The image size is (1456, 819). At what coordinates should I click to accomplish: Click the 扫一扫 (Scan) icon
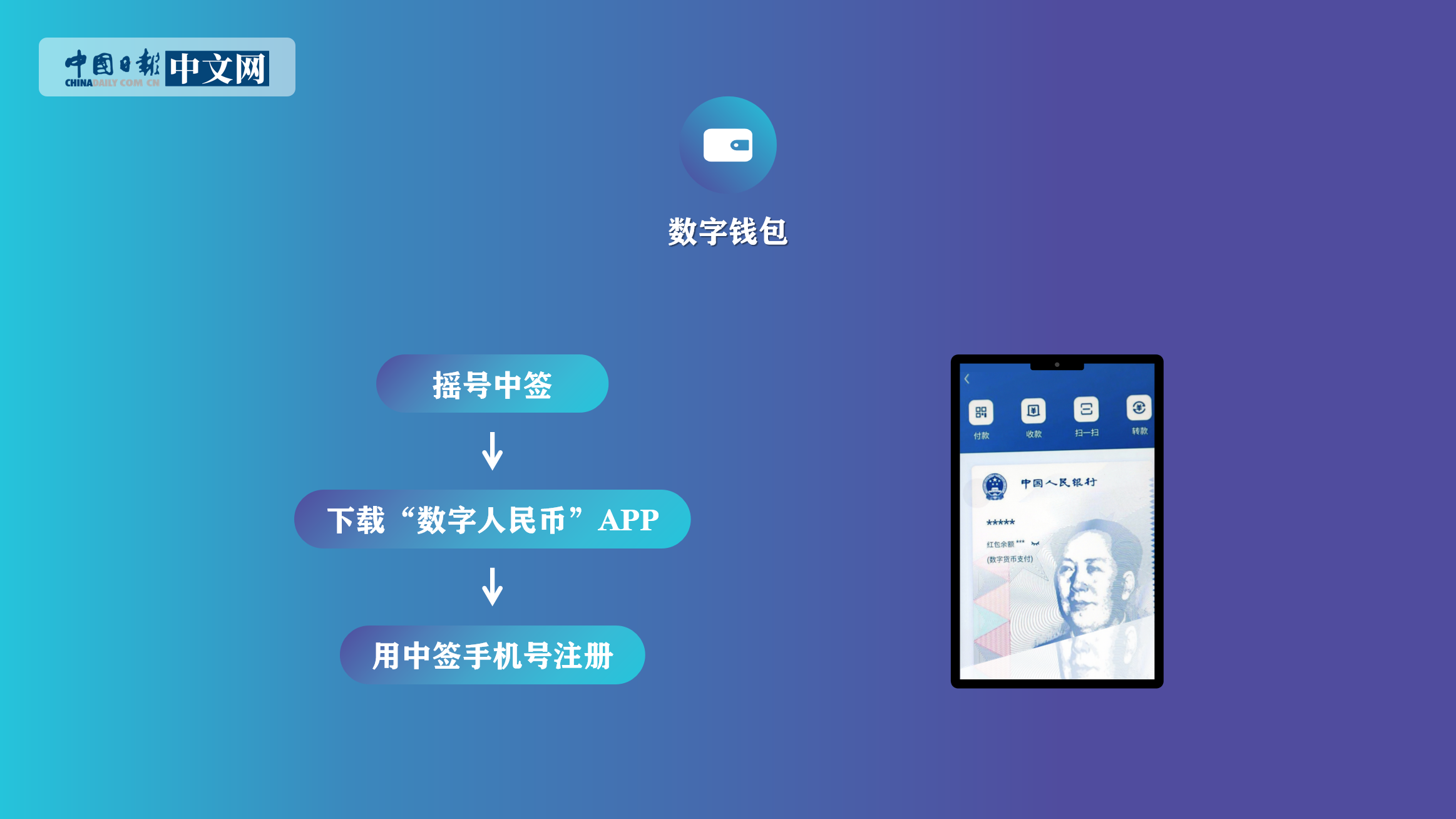1085,408
